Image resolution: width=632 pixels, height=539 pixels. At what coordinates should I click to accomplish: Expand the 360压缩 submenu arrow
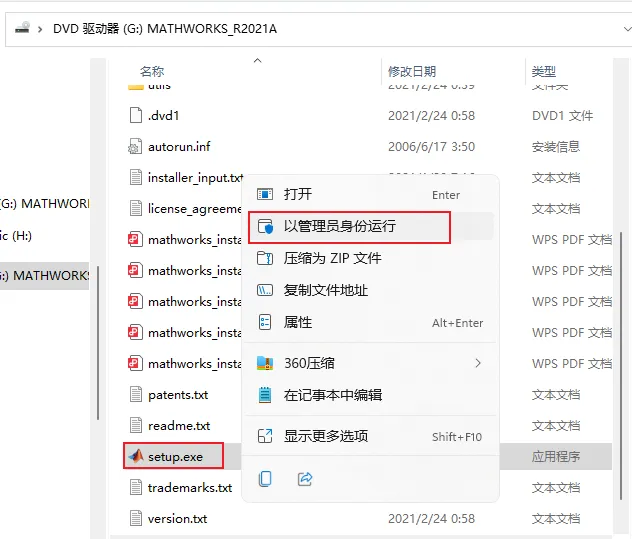[x=478, y=363]
